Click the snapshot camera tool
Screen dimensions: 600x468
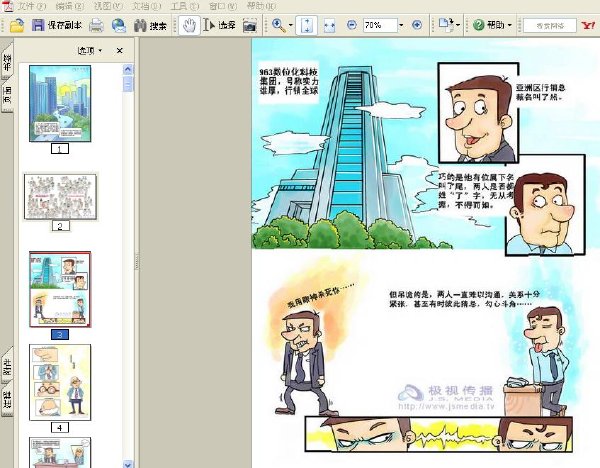tap(249, 26)
